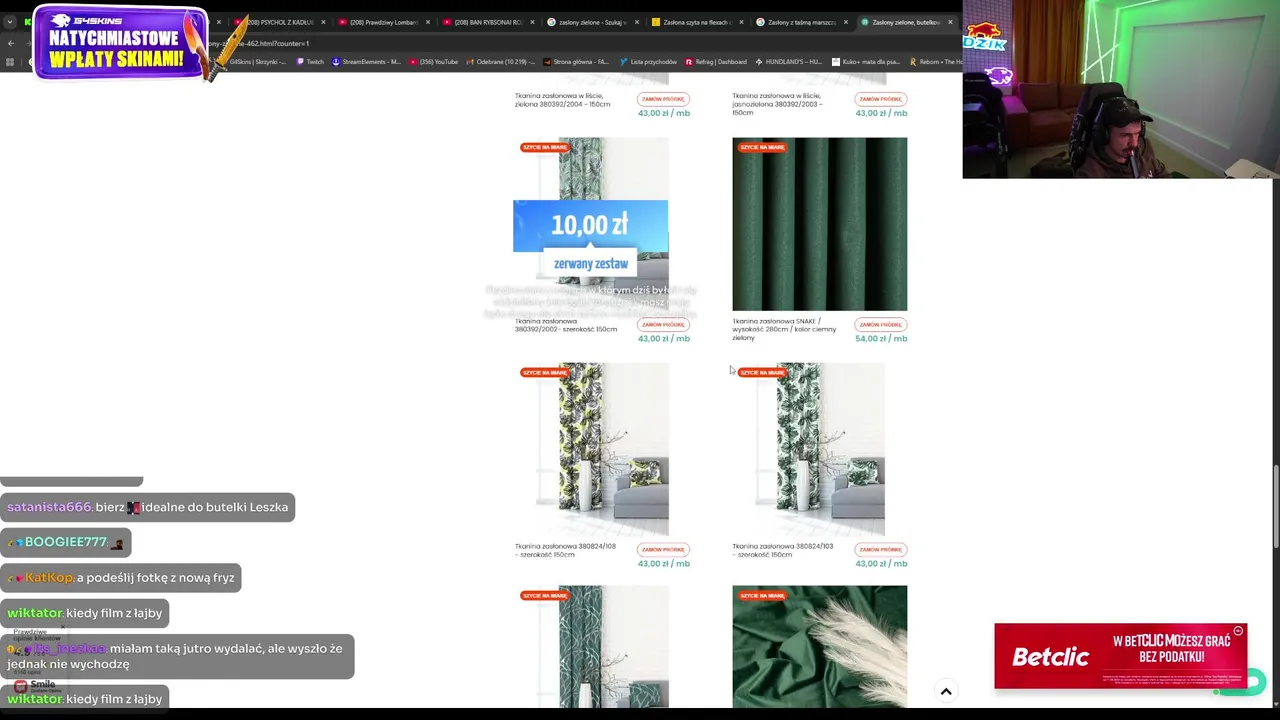
Task: Go back with the browser back arrow
Action: [10, 43]
